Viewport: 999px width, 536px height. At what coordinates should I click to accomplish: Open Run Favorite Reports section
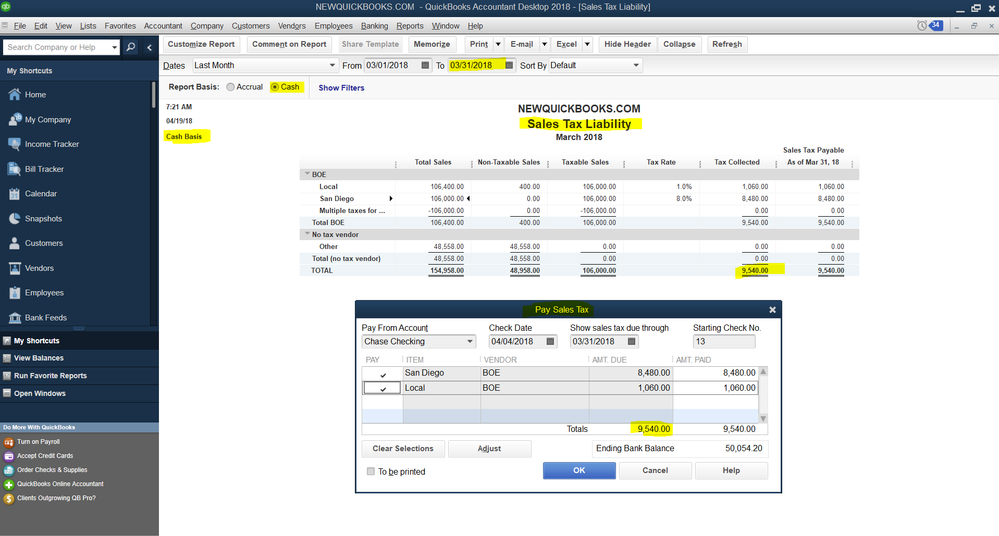pos(50,376)
